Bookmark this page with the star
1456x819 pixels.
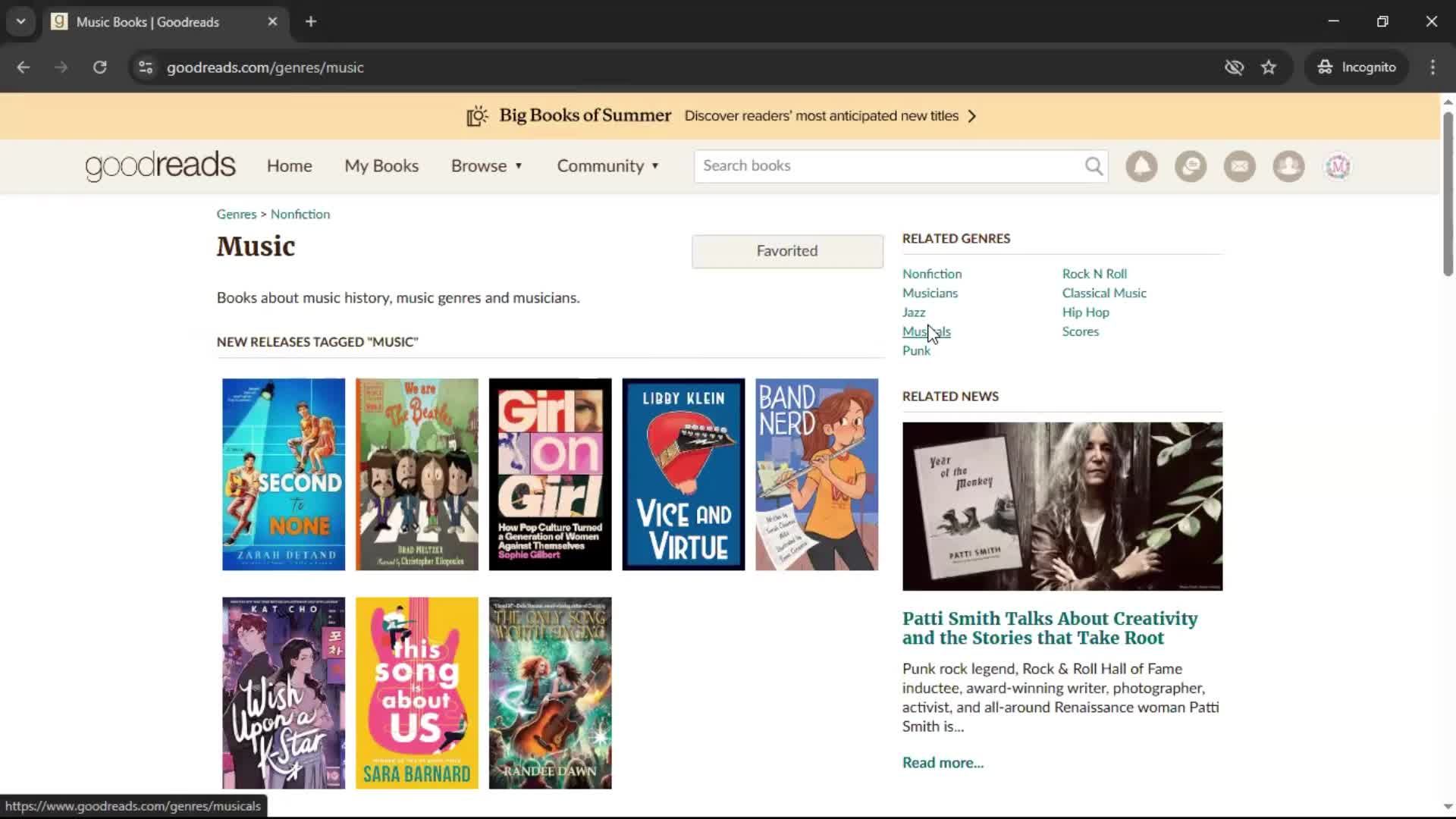(x=1269, y=67)
